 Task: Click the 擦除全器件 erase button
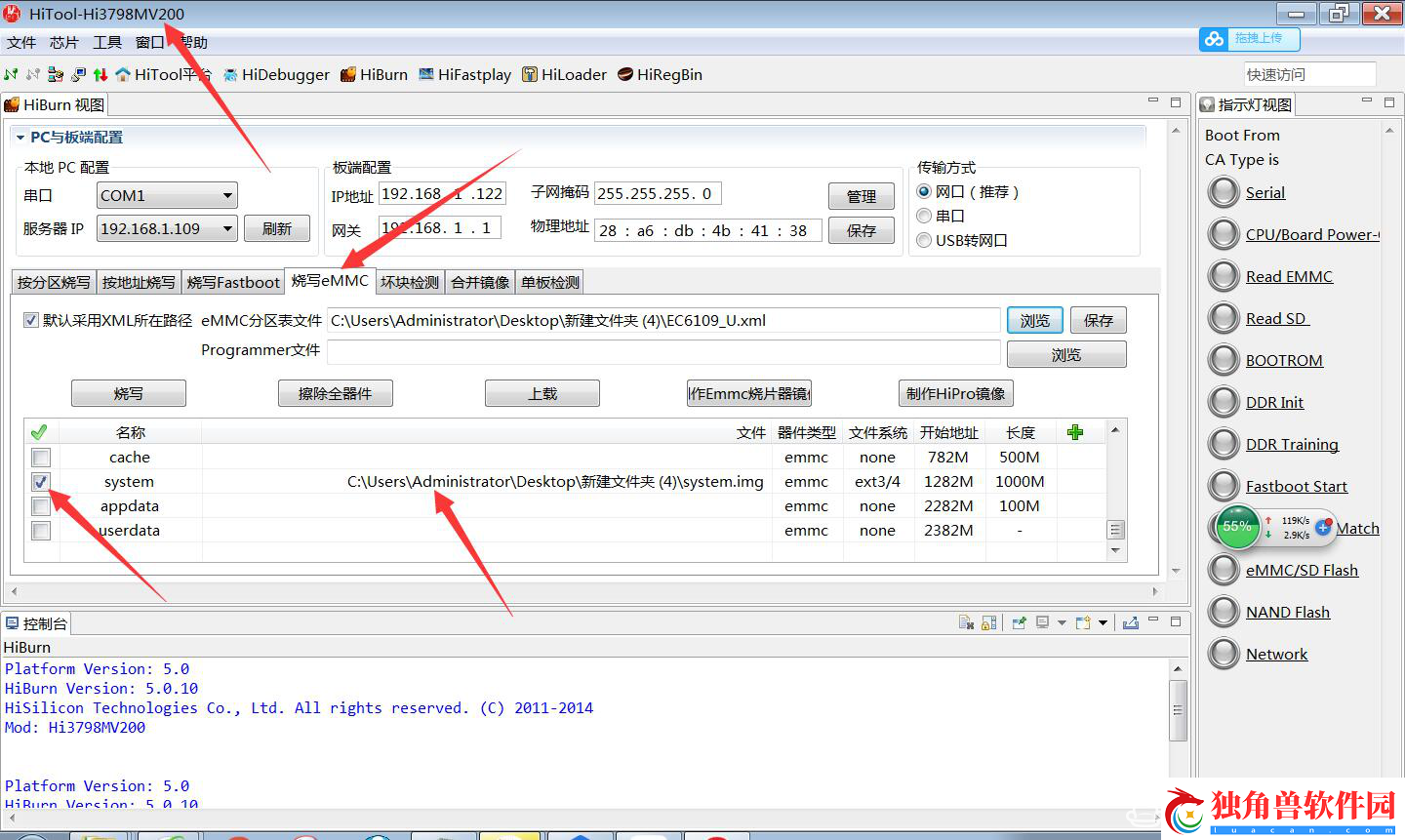pyautogui.click(x=336, y=393)
